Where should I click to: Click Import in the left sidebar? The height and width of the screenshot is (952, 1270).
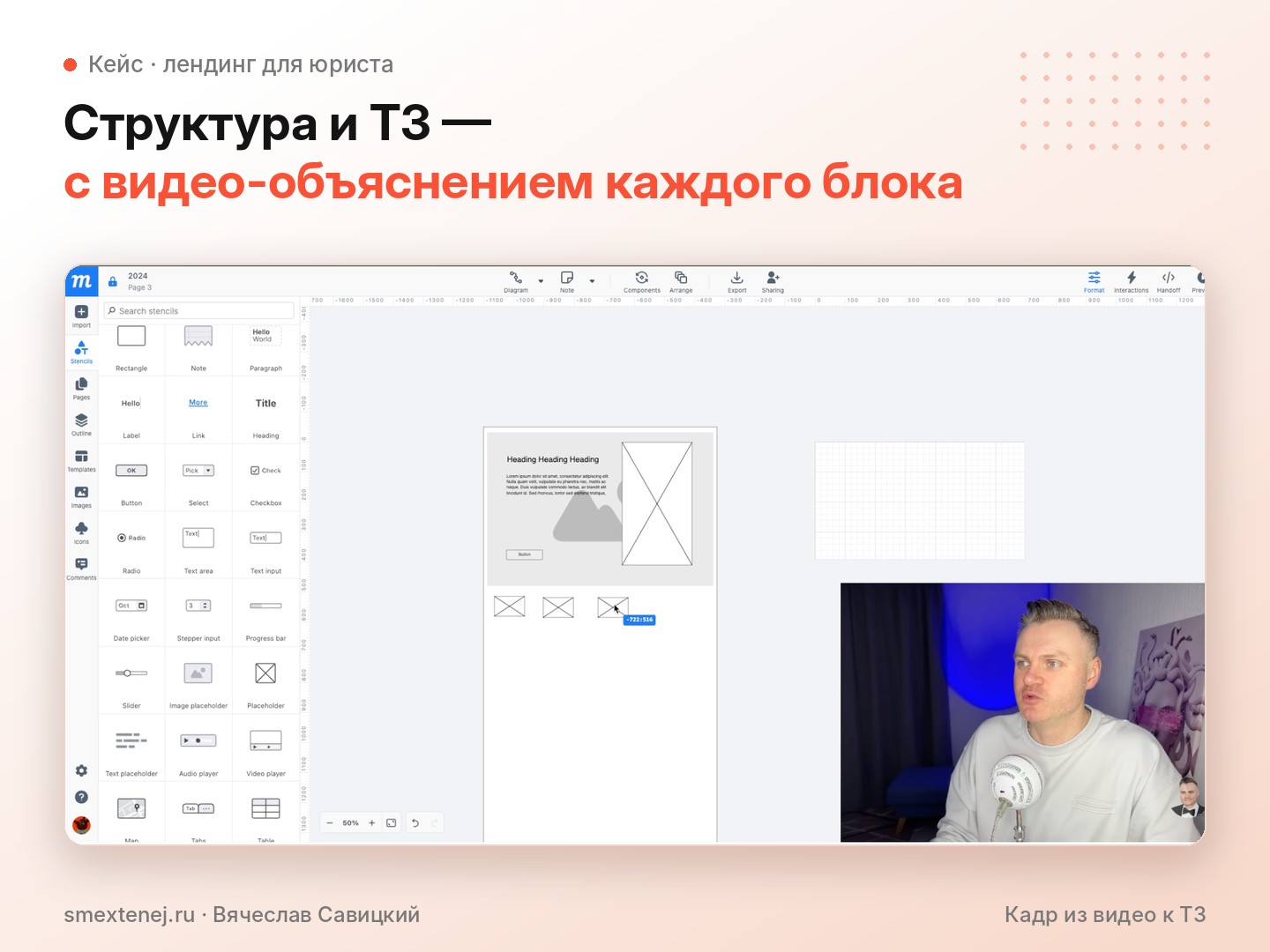pyautogui.click(x=81, y=316)
